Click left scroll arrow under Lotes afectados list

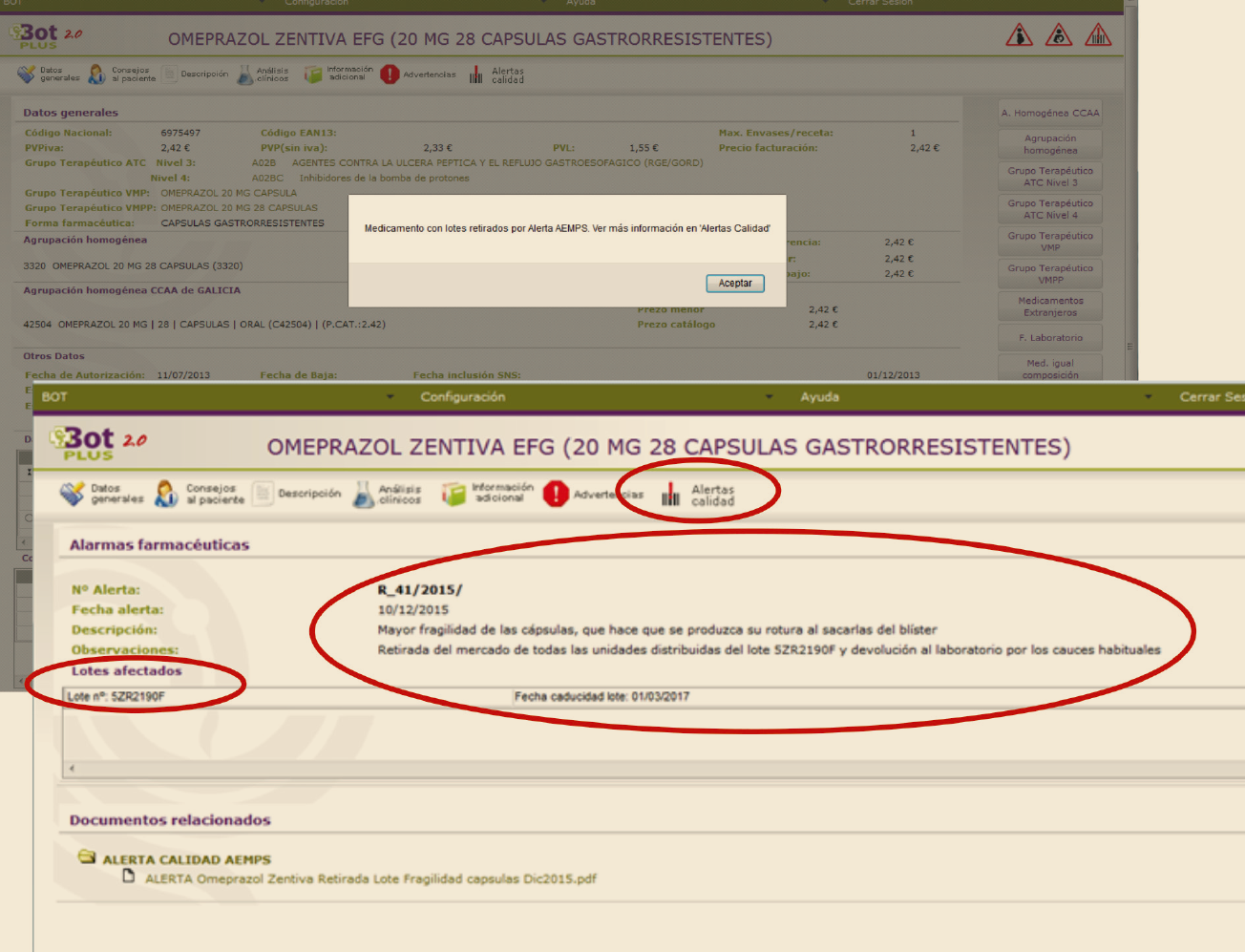(x=72, y=769)
